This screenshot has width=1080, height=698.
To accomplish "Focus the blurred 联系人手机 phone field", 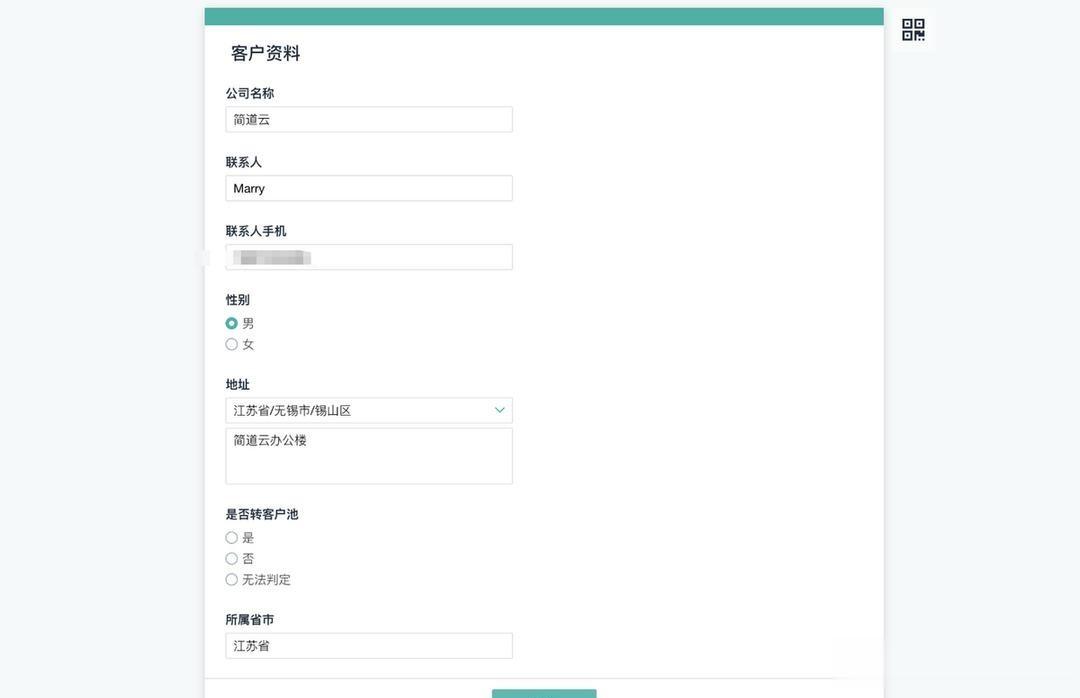I will [368, 258].
